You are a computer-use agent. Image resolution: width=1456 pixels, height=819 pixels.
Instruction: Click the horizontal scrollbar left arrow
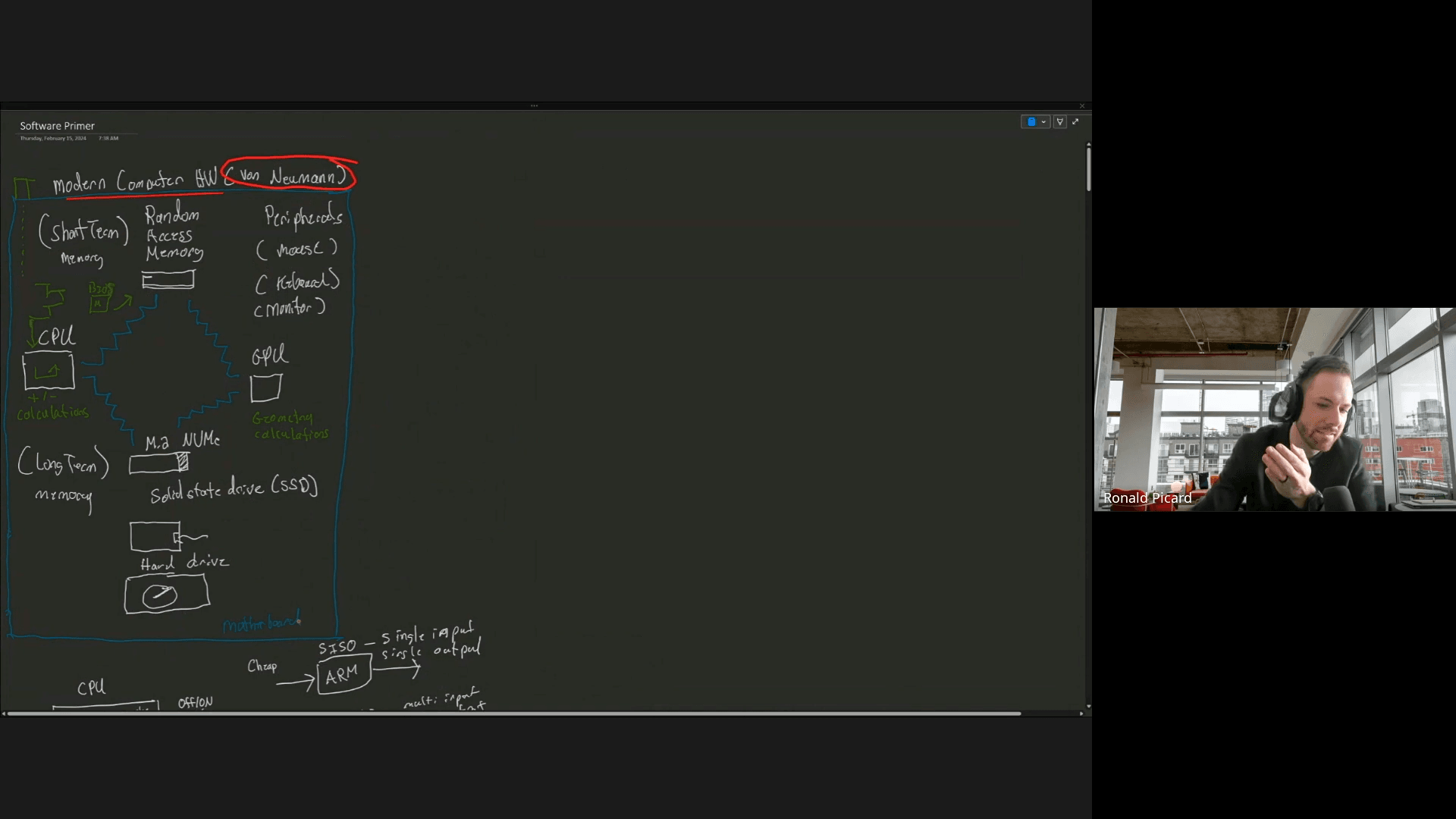(x=4, y=714)
